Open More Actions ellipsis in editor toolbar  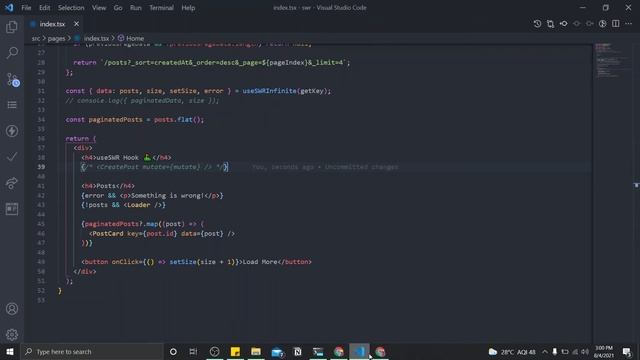pyautogui.click(x=629, y=24)
